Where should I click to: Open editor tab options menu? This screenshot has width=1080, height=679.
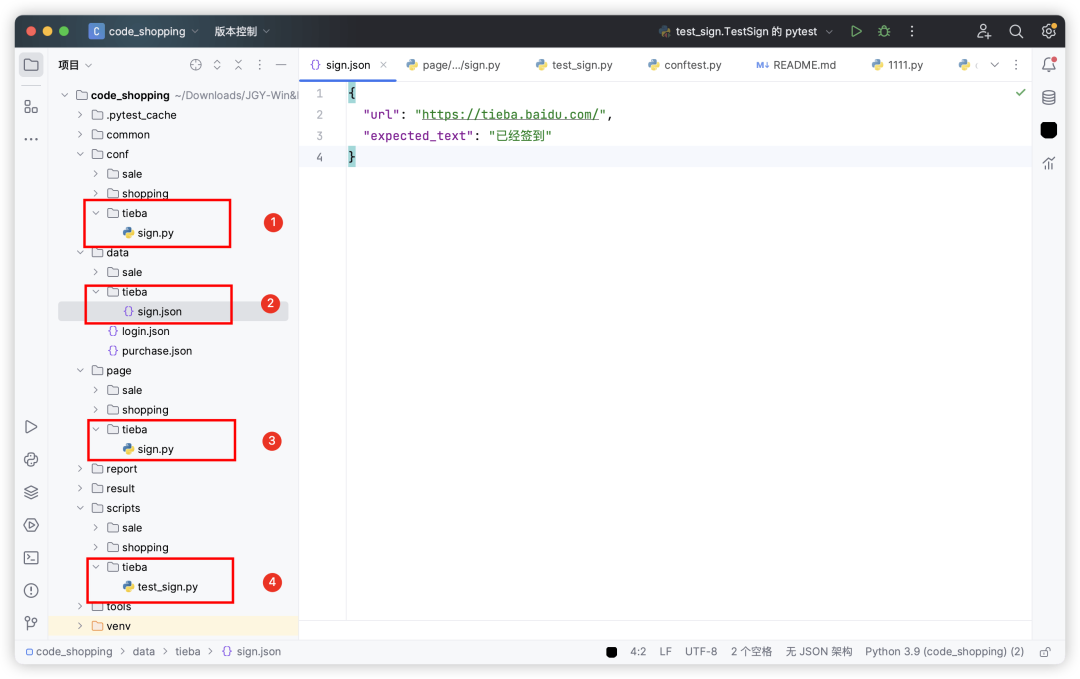[x=1016, y=65]
